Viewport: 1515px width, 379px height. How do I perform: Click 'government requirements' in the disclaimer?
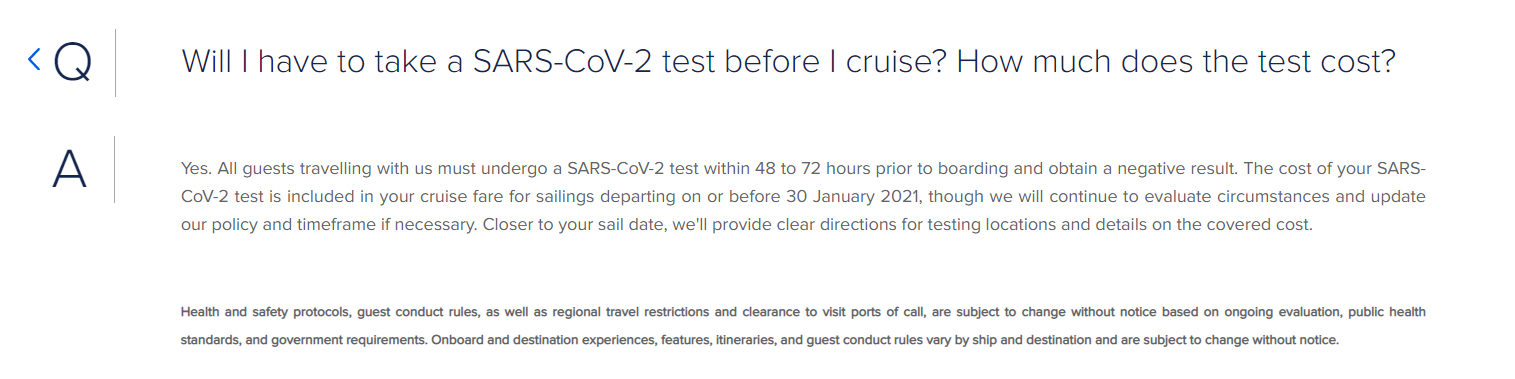(349, 340)
